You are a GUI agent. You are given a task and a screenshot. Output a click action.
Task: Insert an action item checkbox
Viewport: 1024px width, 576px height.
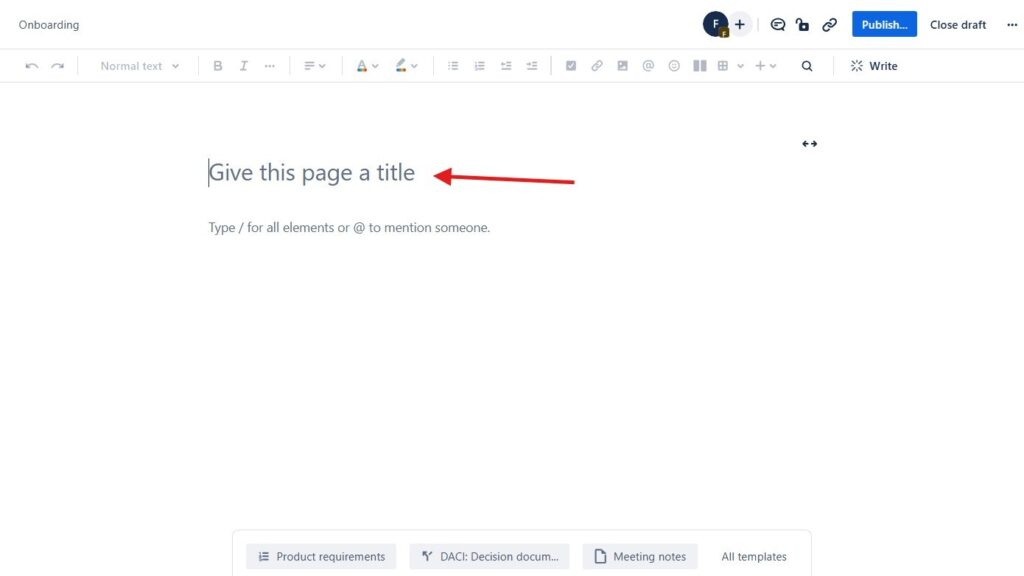[571, 66]
